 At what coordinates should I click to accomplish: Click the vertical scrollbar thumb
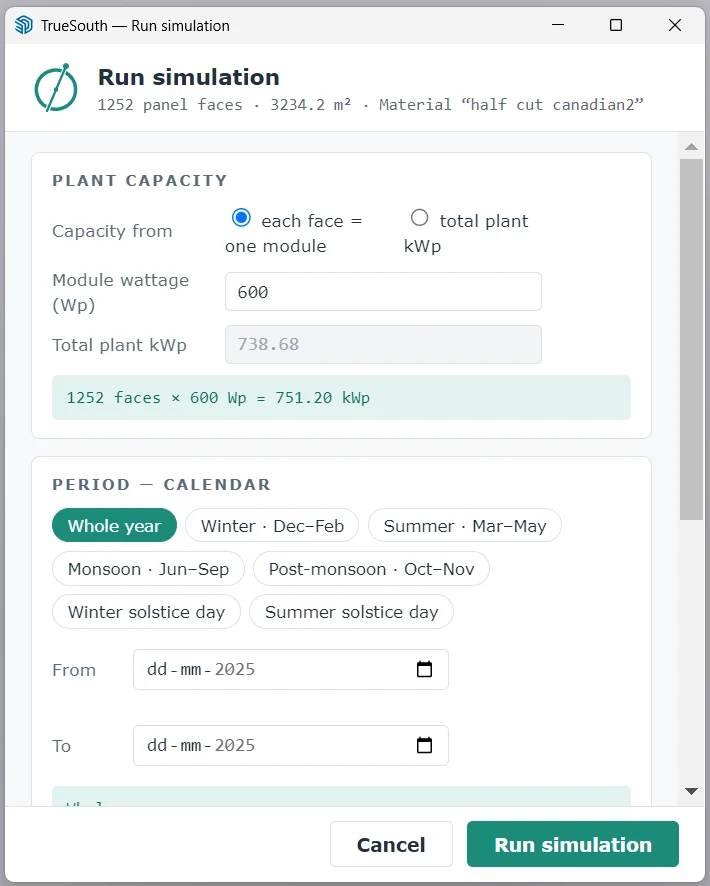click(691, 339)
